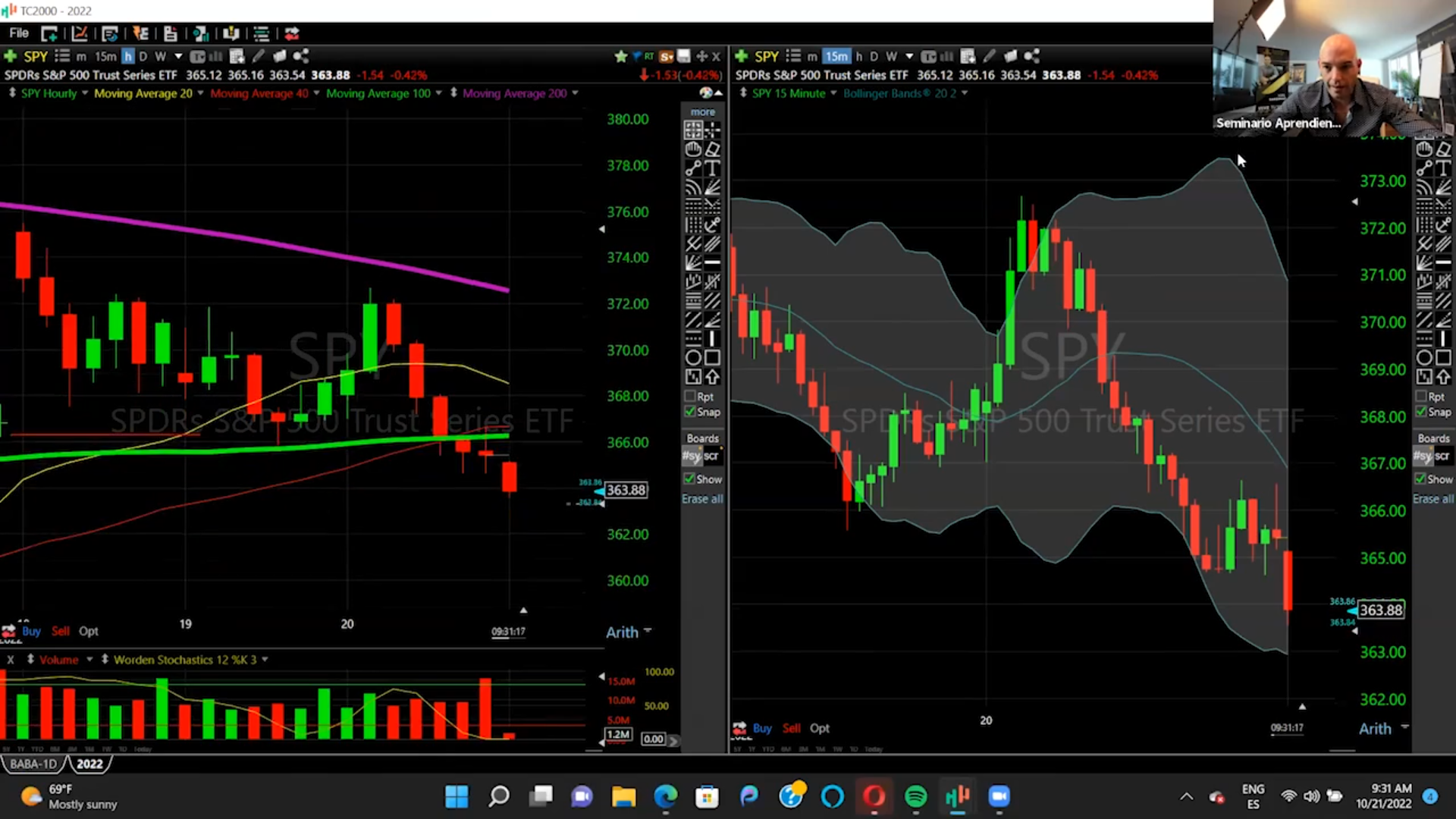Select the Text drawing tool in left chart toolbar

(x=712, y=168)
